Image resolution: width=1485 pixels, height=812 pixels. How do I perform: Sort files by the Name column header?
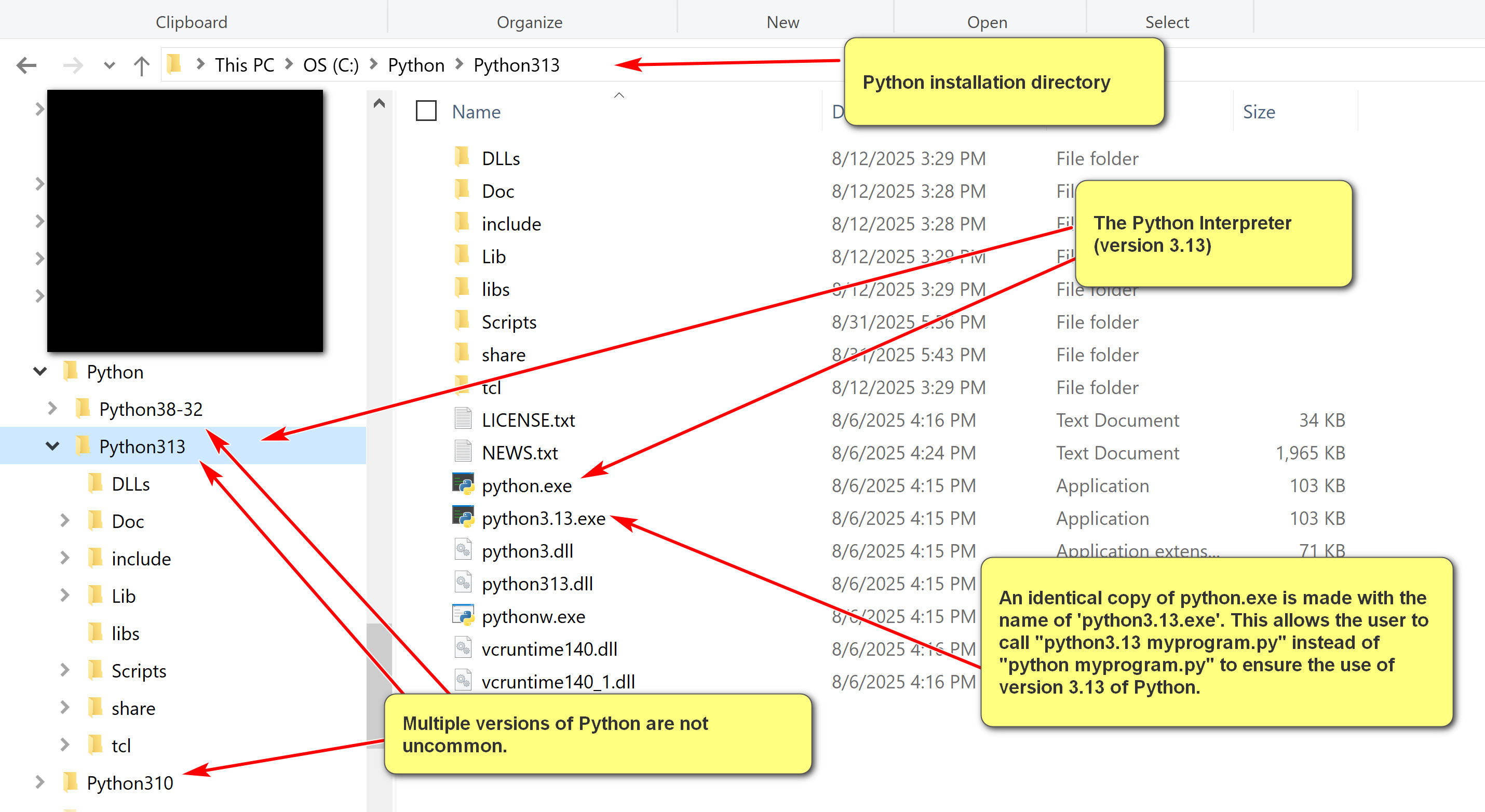coord(476,112)
